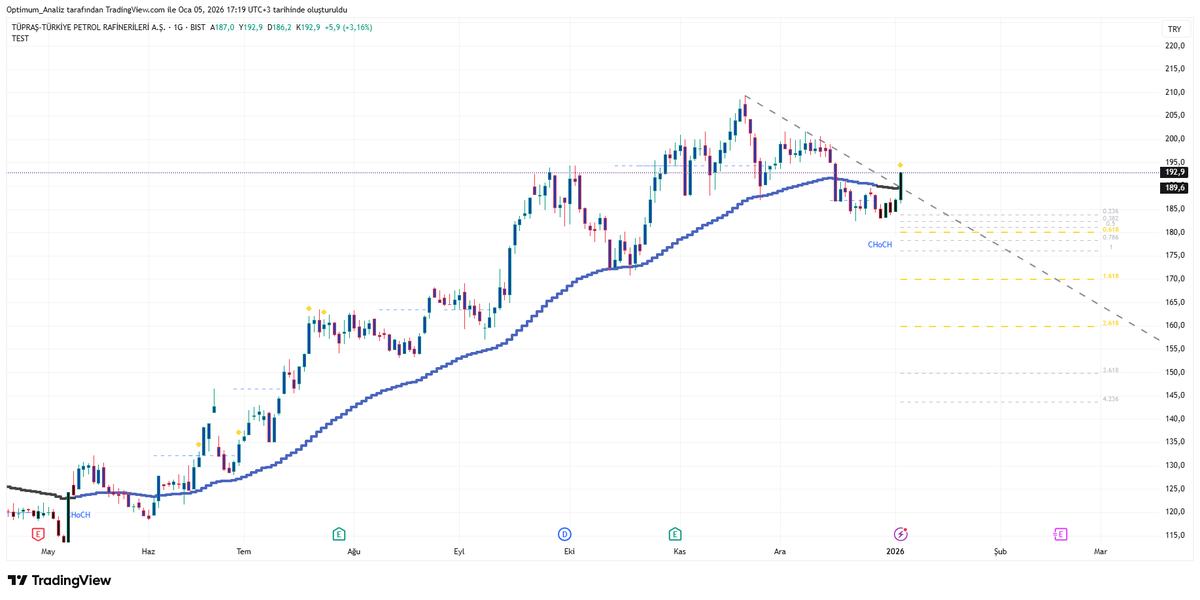Click the TRY currency label
The image size is (1200, 600).
(x=1174, y=30)
